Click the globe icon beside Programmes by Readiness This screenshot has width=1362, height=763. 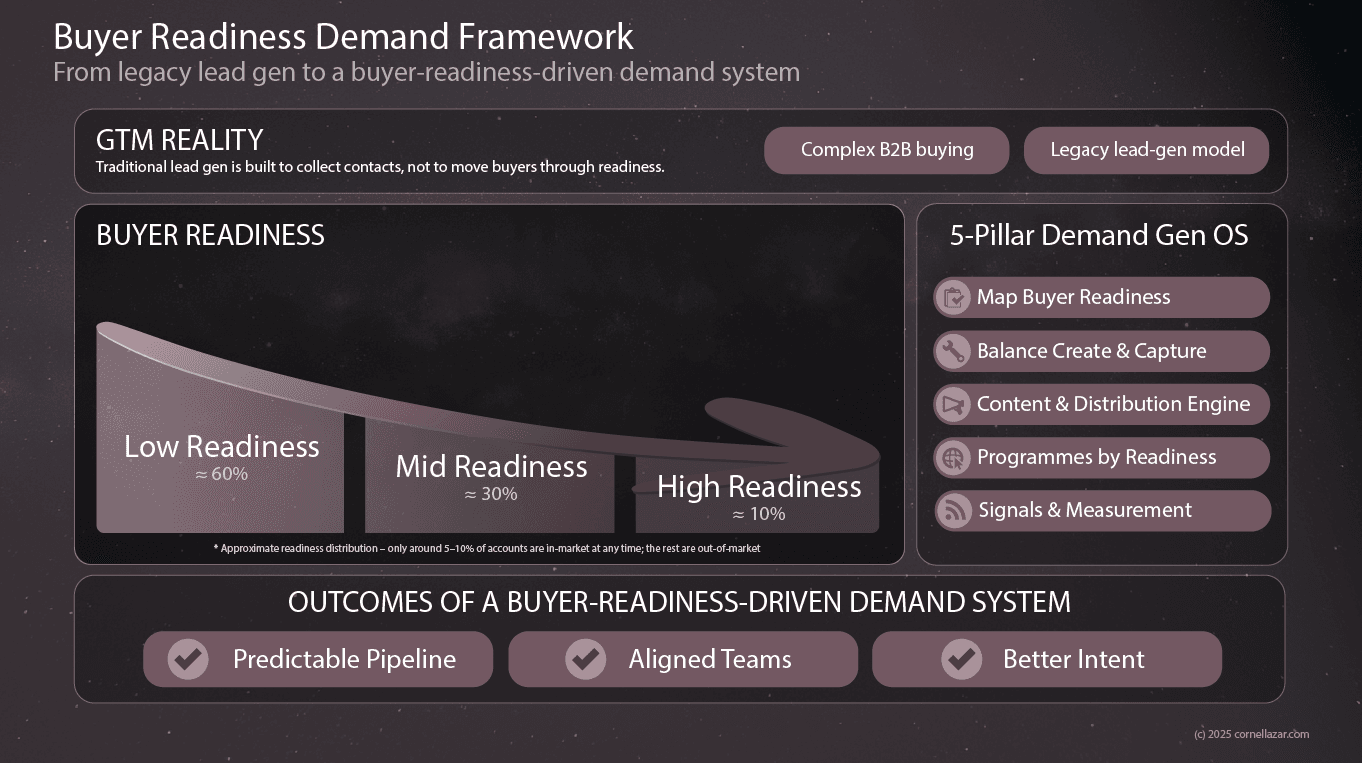coord(953,458)
